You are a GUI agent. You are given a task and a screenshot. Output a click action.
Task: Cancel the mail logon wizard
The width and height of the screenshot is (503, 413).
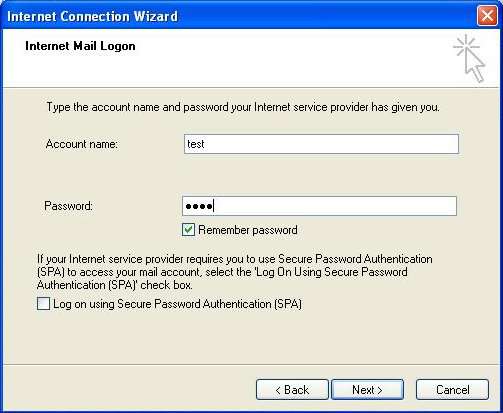tap(452, 389)
